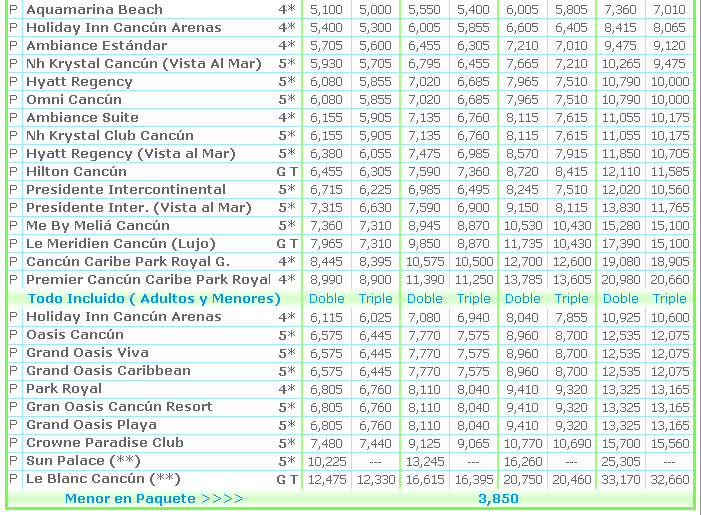Select the 33,170 price for Le Blanc Cancún
Screen dimensions: 701x515
(x=621, y=480)
